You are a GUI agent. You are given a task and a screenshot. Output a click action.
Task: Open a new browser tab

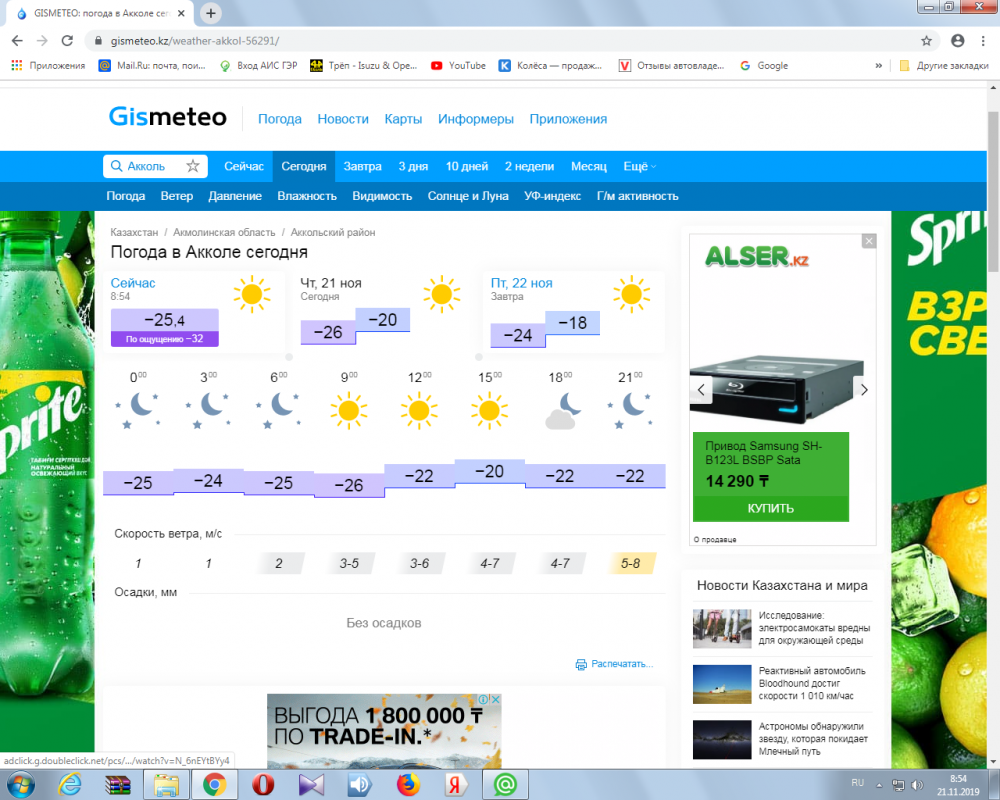click(210, 13)
